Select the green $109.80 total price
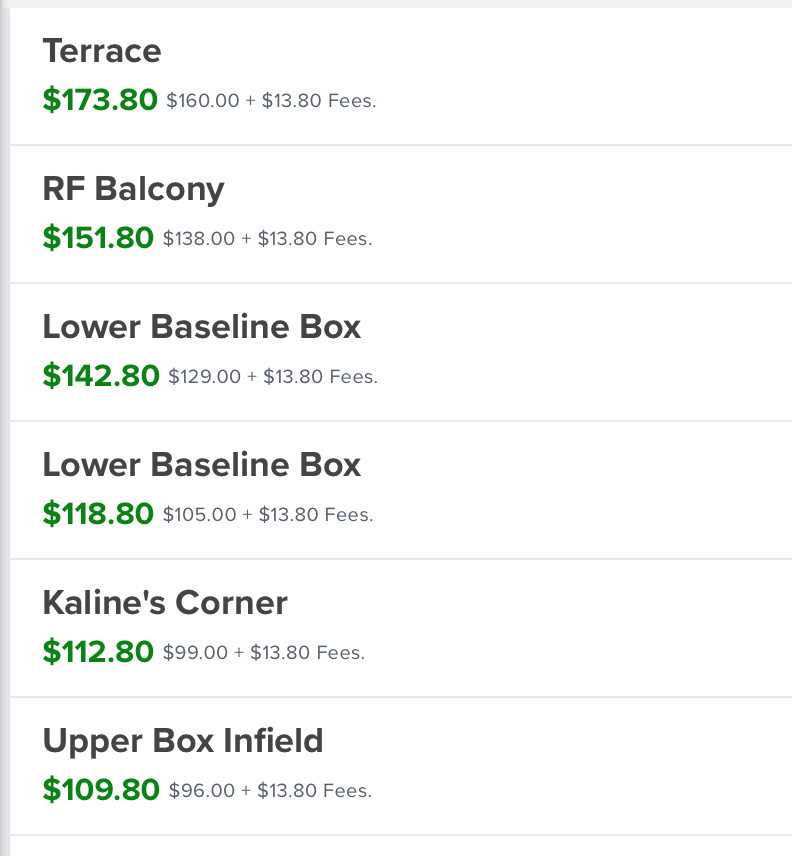The width and height of the screenshot is (792, 856). (101, 790)
